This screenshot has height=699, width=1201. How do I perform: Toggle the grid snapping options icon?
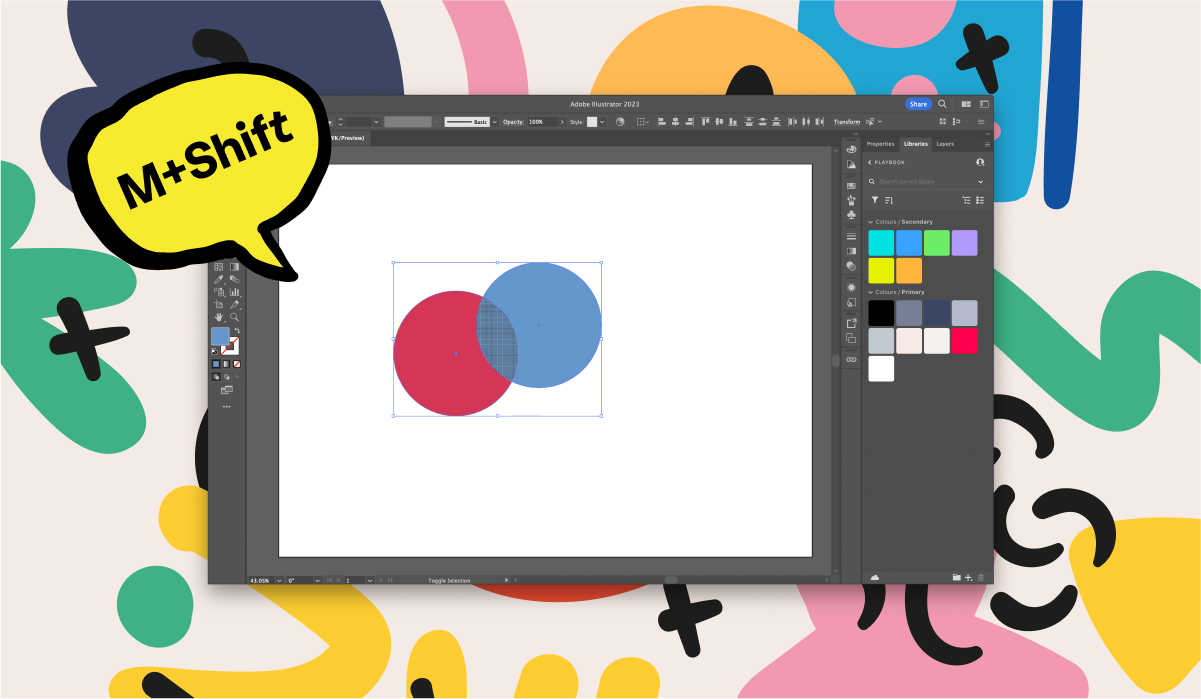pos(642,122)
